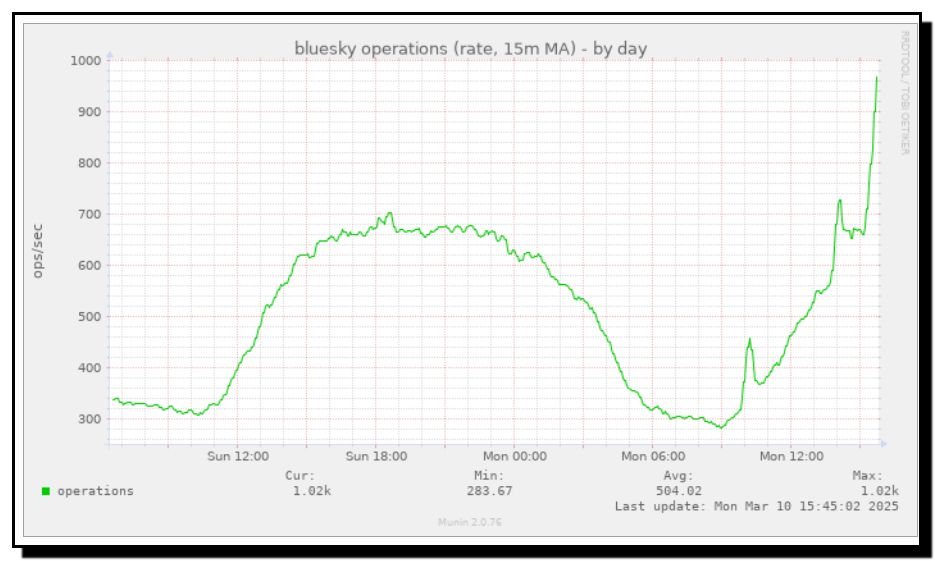Click the chart title 'bluesky operations (rate, 15m MA) - by day'
The width and height of the screenshot is (935, 561).
coord(470,49)
